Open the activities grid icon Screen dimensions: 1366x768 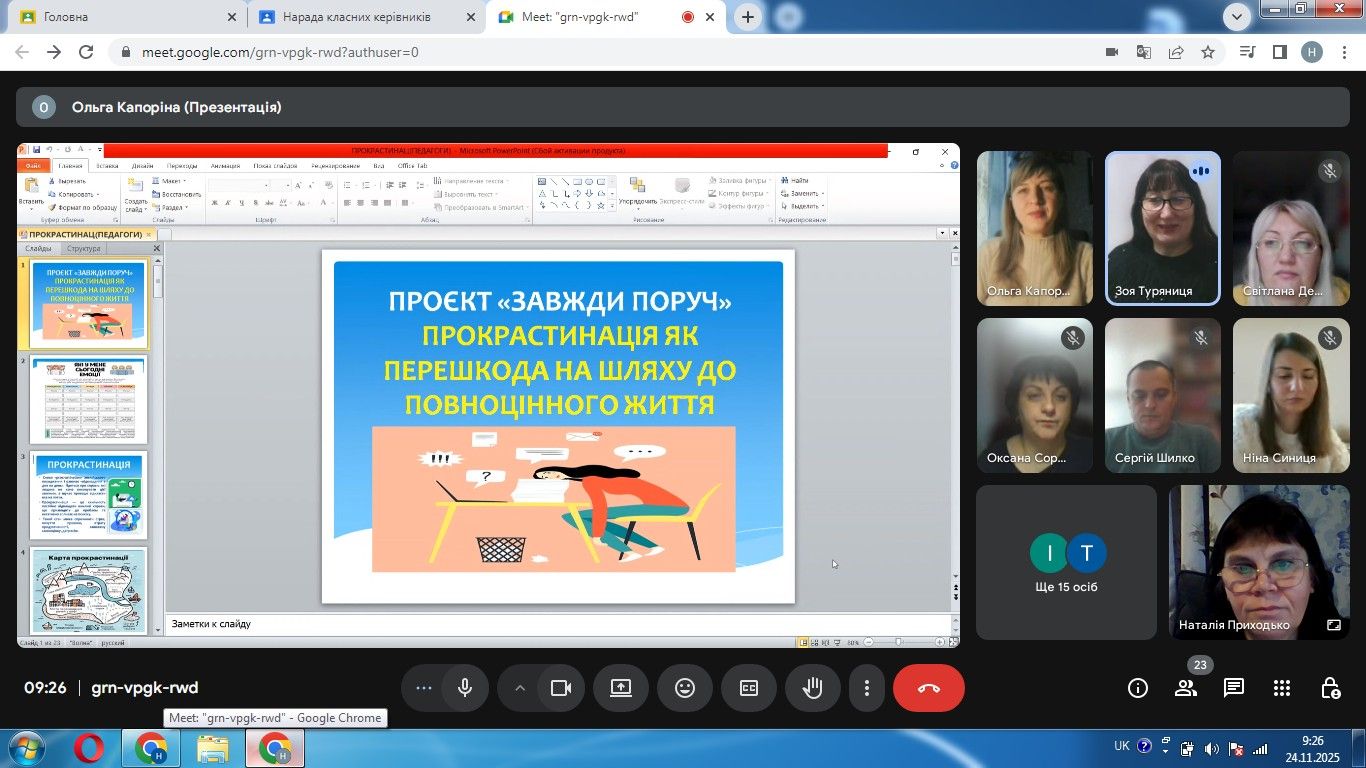[1282, 688]
